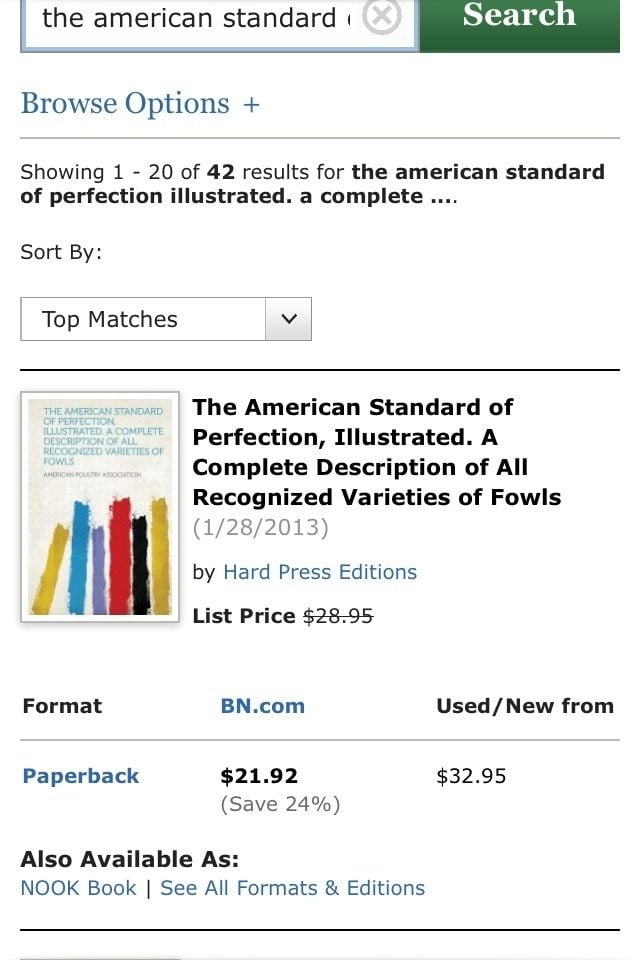Click the struck-through $28.95 list price
This screenshot has width=640, height=960.
(338, 616)
